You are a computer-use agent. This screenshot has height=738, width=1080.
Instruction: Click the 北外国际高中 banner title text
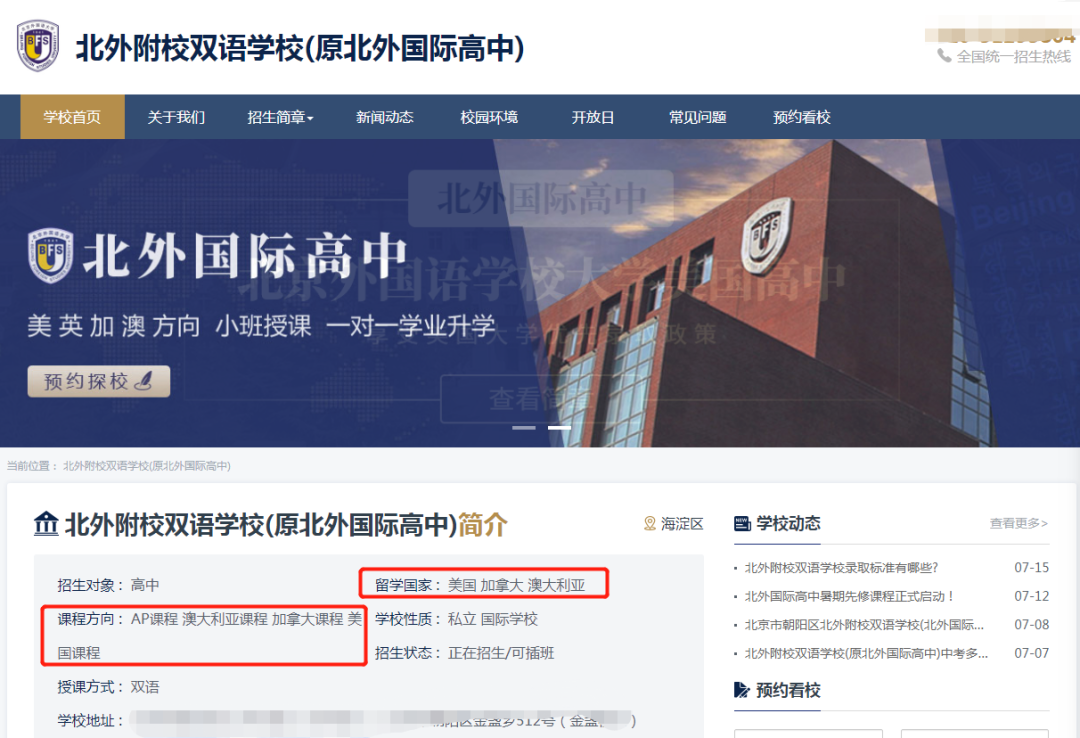246,255
